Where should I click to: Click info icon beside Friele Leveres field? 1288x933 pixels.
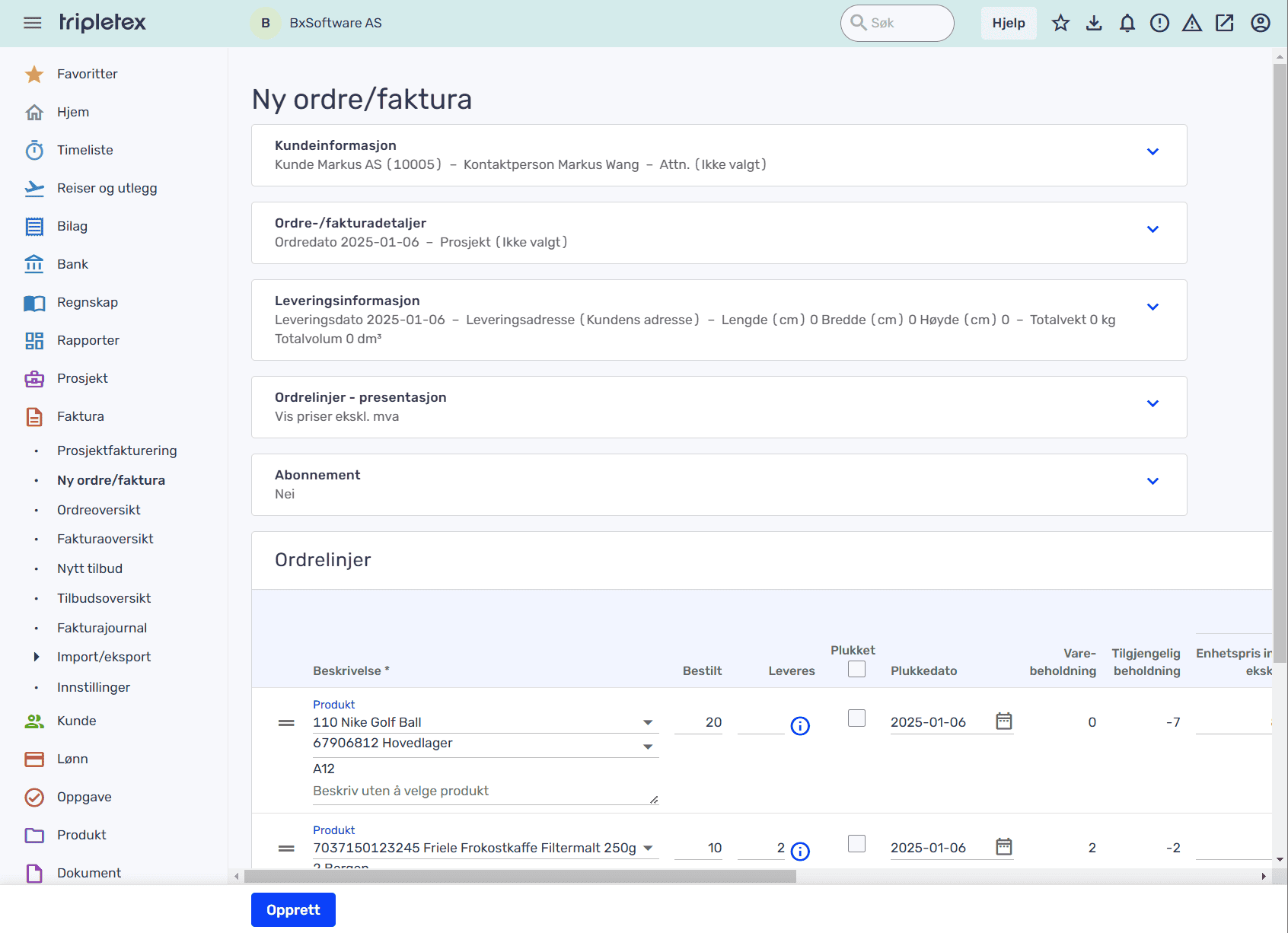[800, 851]
